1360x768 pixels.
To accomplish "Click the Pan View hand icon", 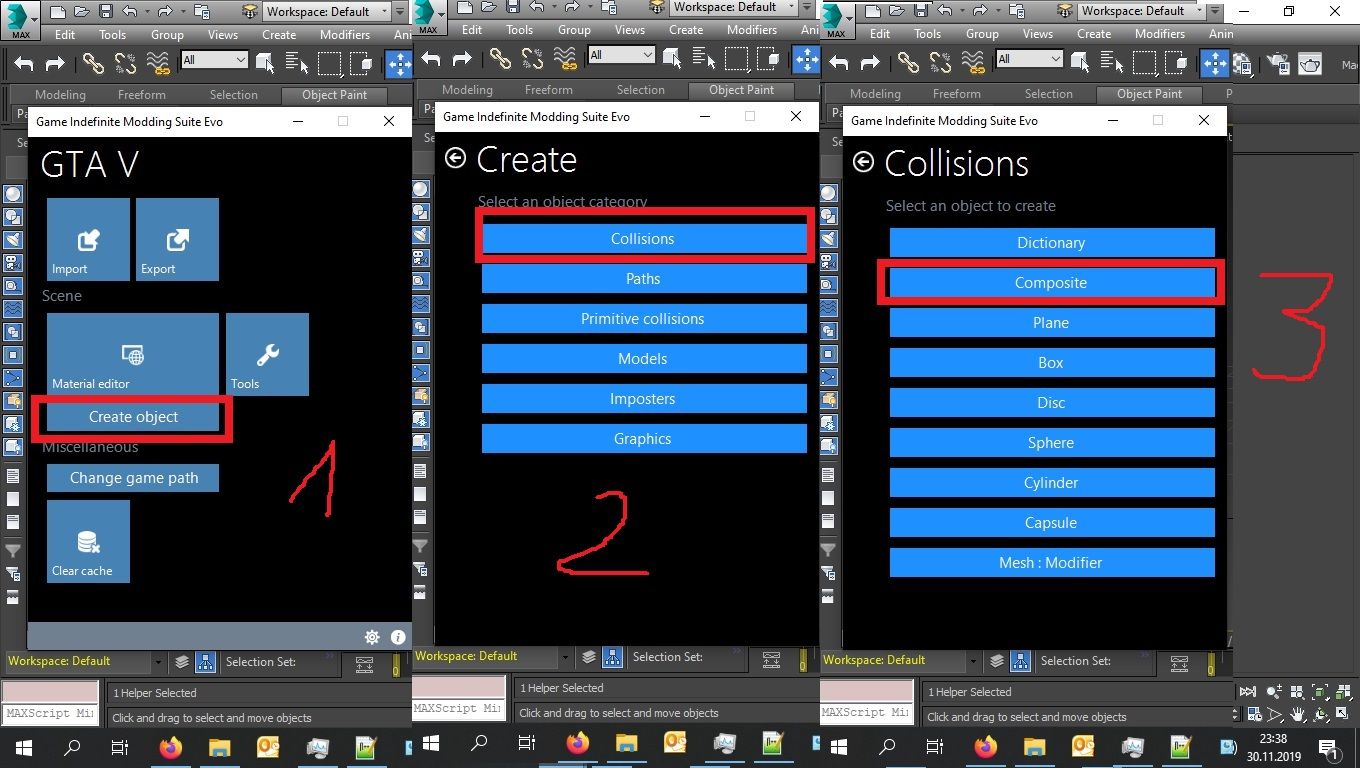I will pos(1297,716).
